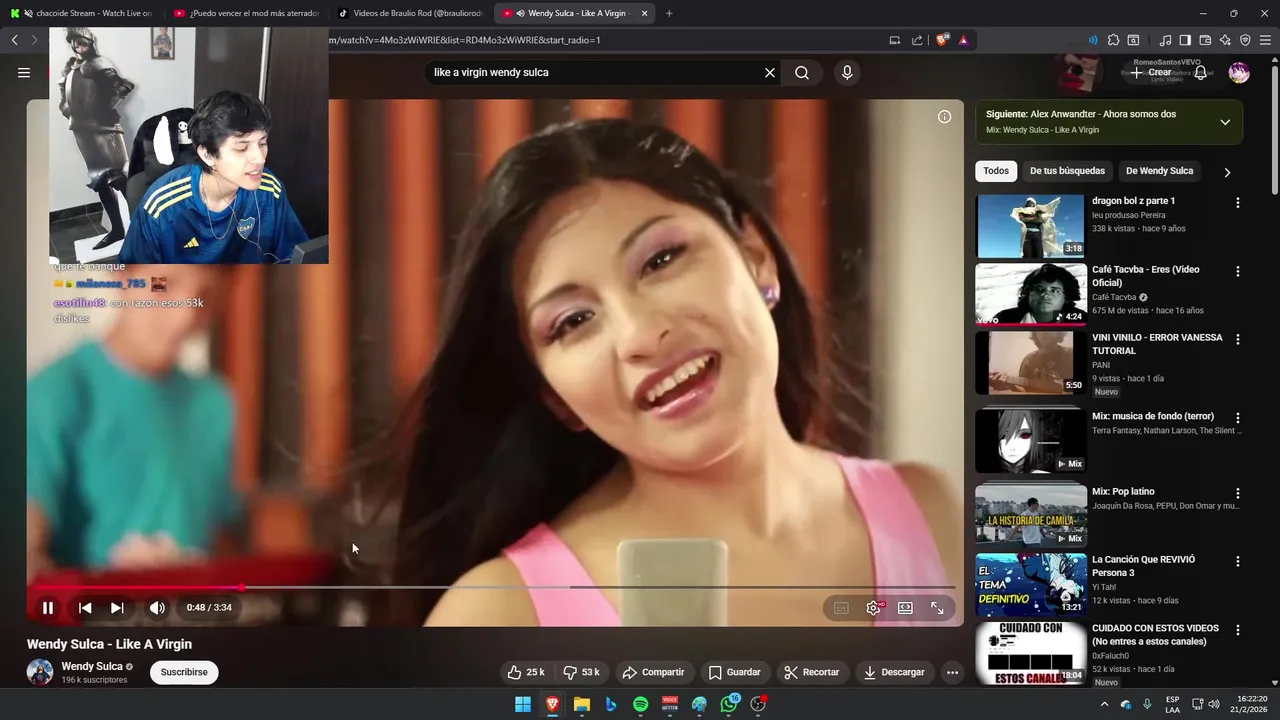1280x720 pixels.
Task: Pause the video
Action: click(48, 608)
